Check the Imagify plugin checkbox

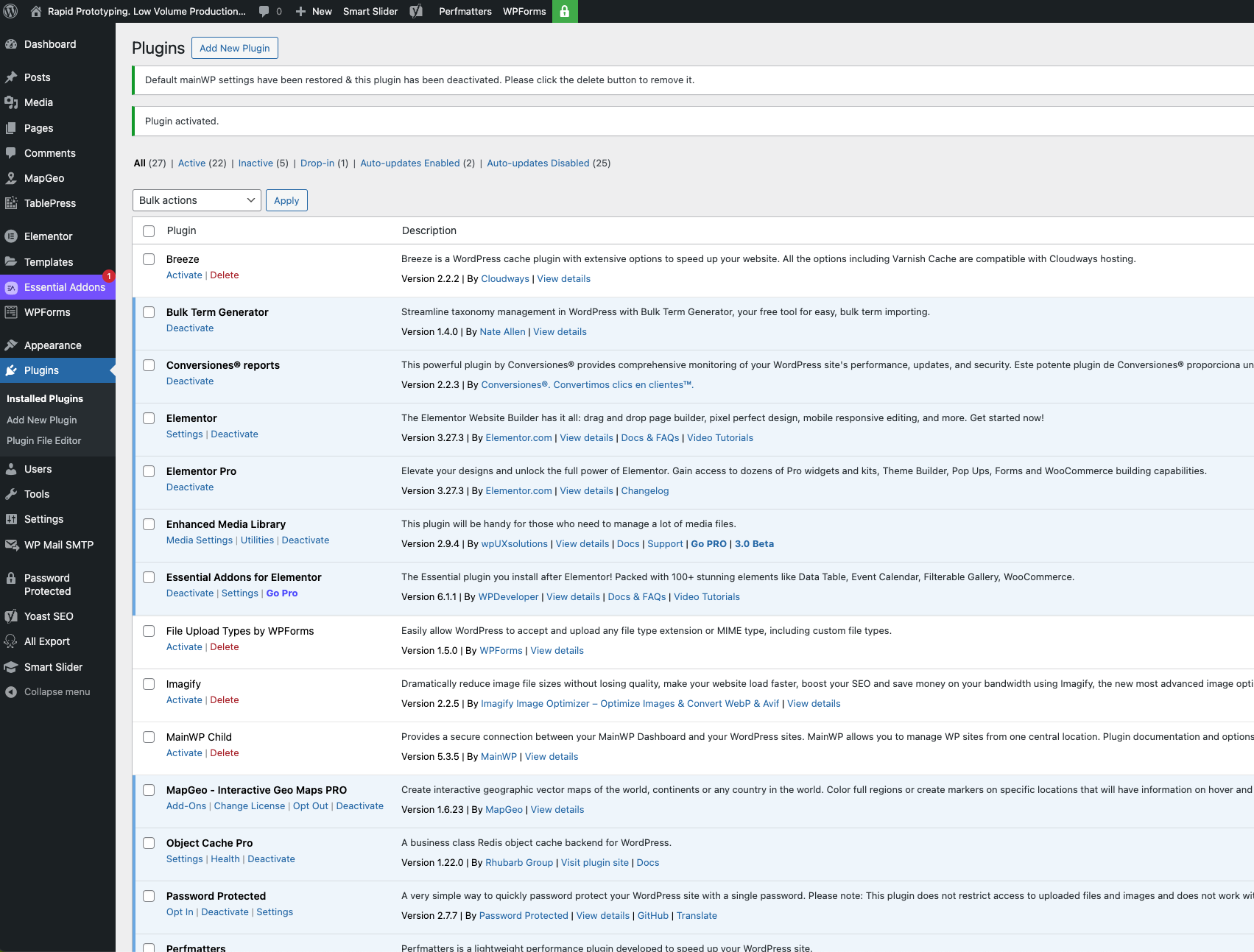149,684
